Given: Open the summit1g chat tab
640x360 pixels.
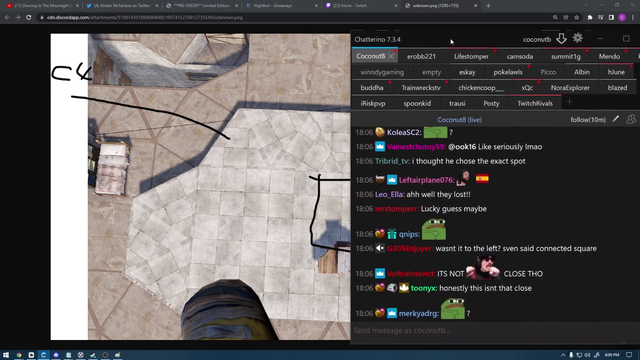Looking at the screenshot, I should click(x=566, y=56).
